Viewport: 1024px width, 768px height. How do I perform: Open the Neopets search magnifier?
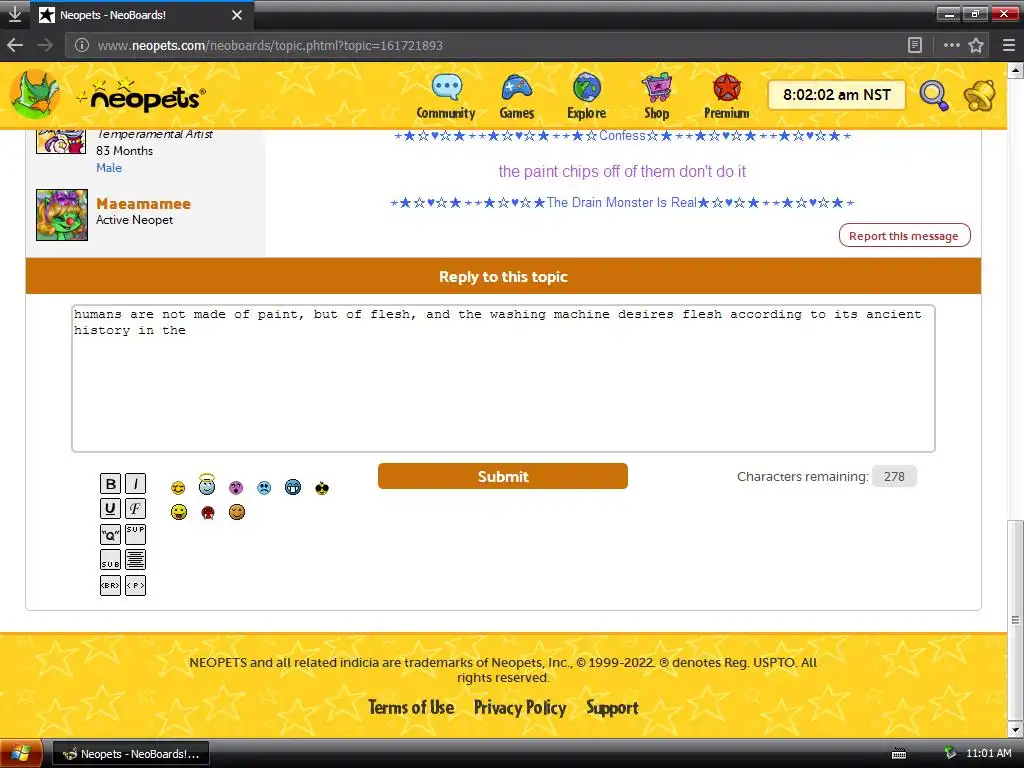coord(934,96)
